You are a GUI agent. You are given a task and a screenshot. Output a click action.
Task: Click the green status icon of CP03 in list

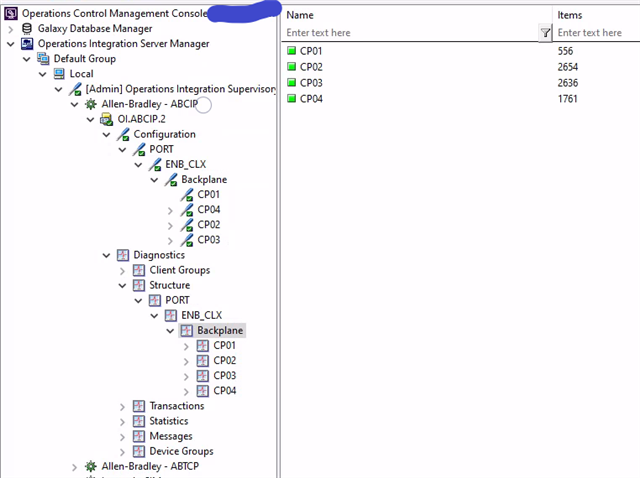point(291,82)
